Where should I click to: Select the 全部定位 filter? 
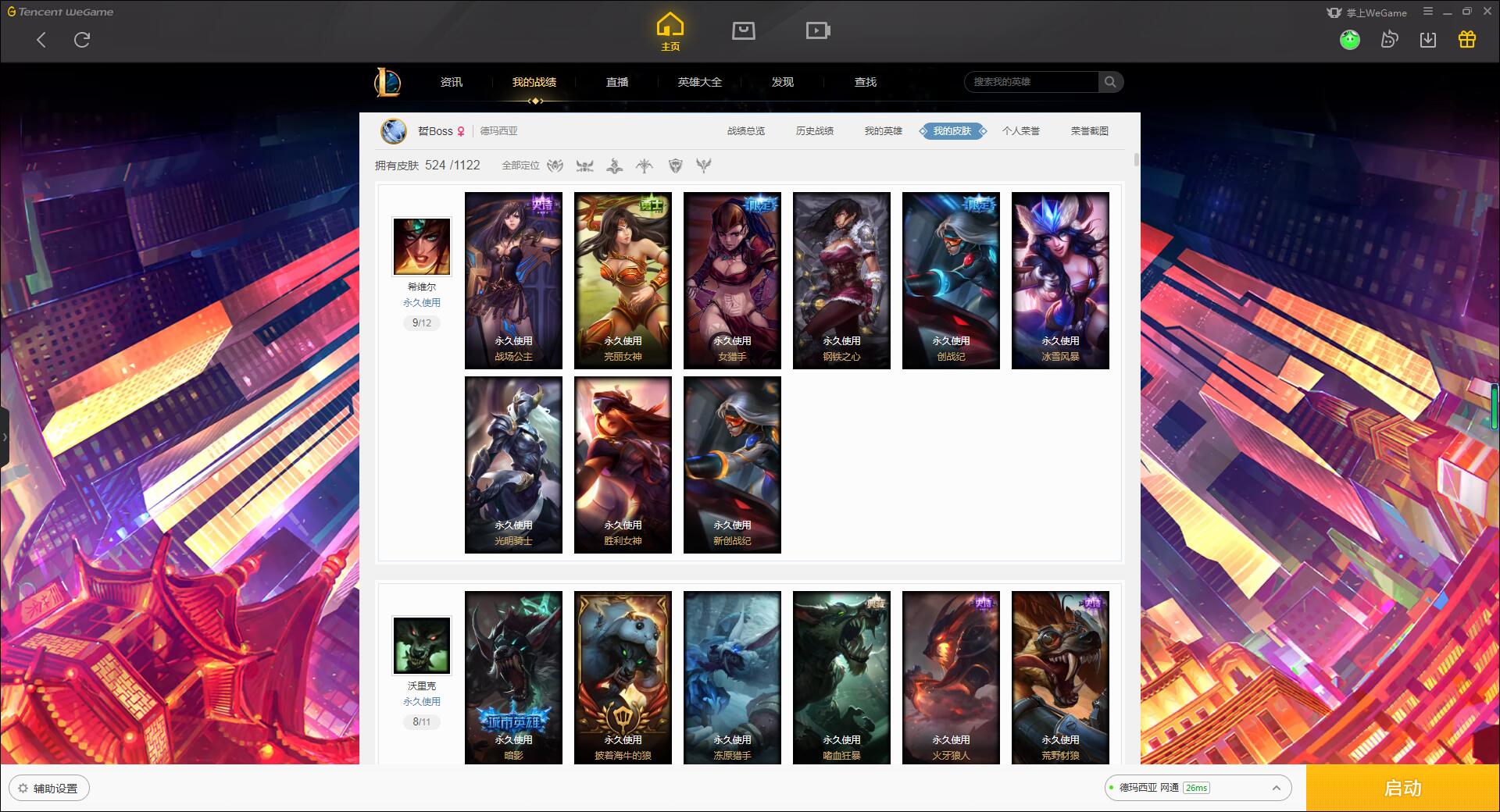520,166
